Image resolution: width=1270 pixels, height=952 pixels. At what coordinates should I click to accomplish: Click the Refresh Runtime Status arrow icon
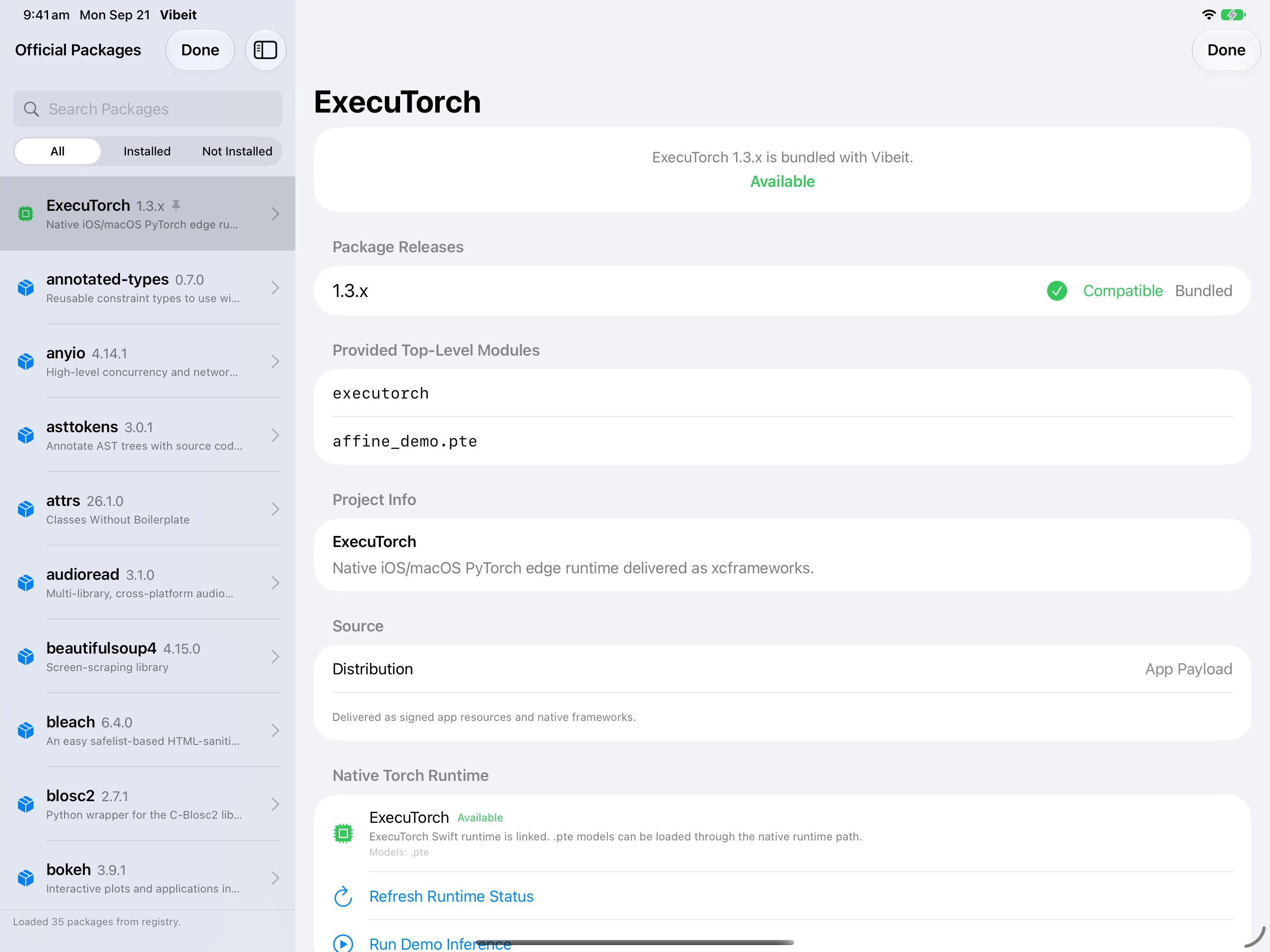click(x=343, y=896)
